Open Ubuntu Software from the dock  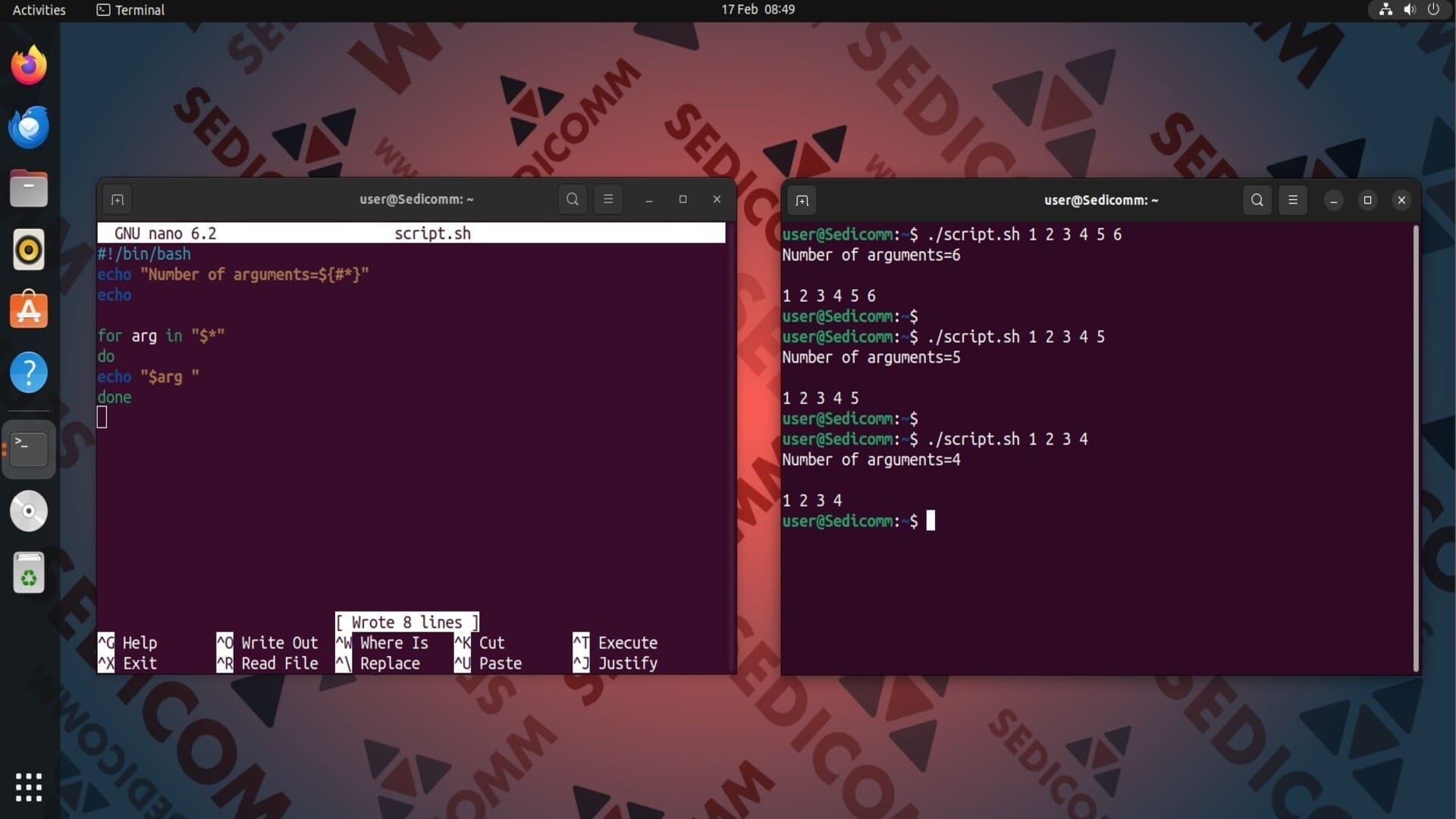[x=29, y=311]
